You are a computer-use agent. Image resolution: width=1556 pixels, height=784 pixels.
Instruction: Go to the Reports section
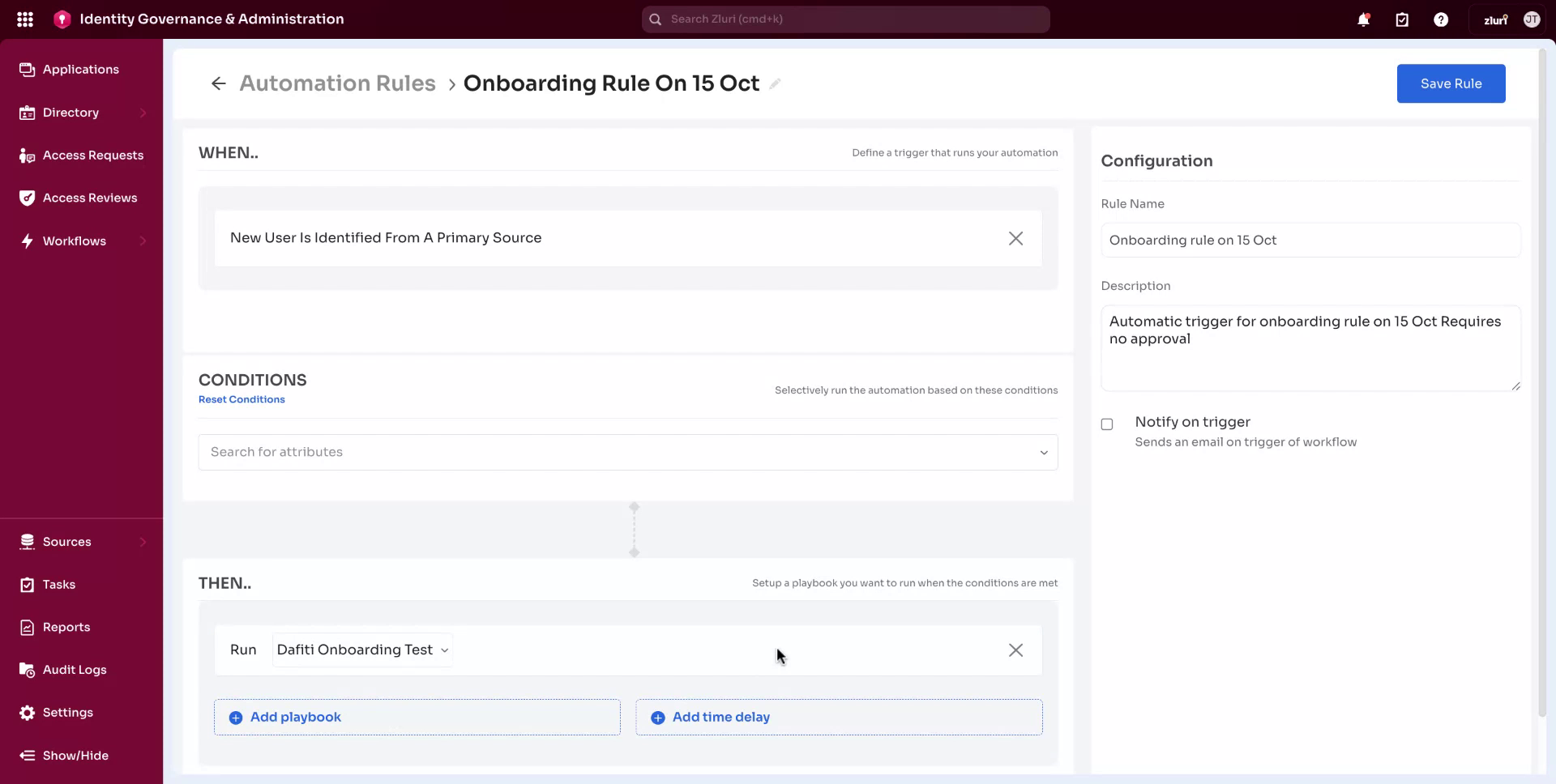point(66,627)
